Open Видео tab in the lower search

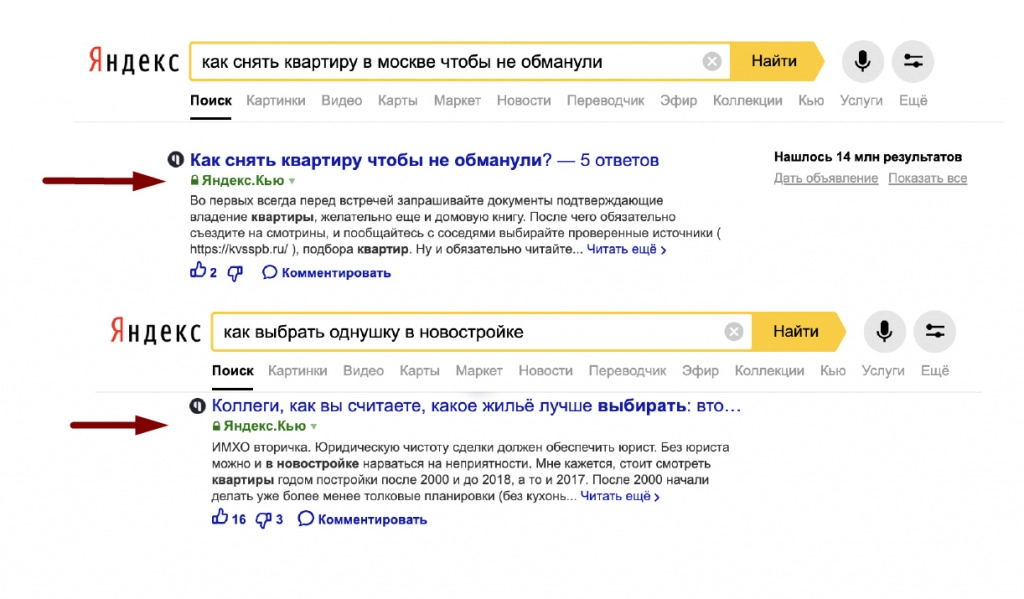coord(364,370)
